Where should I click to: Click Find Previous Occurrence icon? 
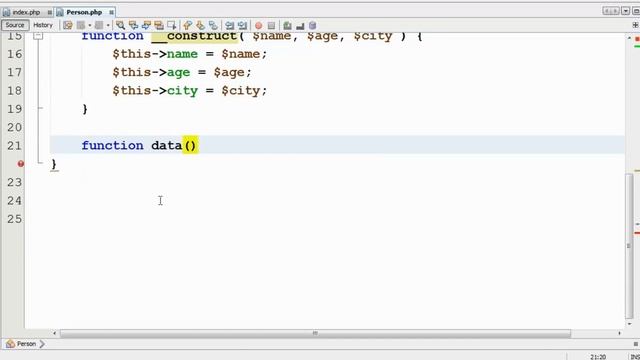[133, 25]
